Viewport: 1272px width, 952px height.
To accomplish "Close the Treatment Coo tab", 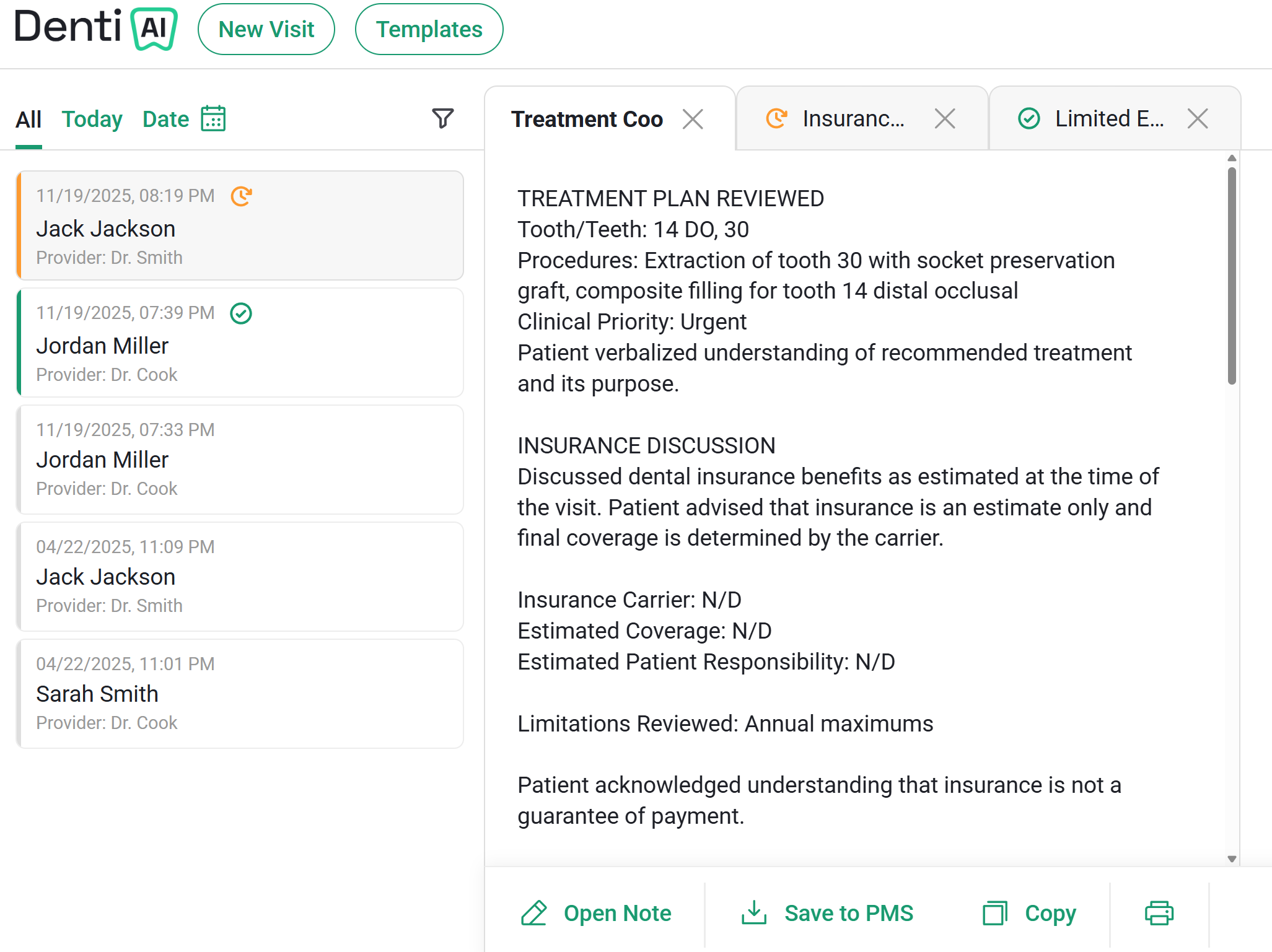I will (693, 119).
